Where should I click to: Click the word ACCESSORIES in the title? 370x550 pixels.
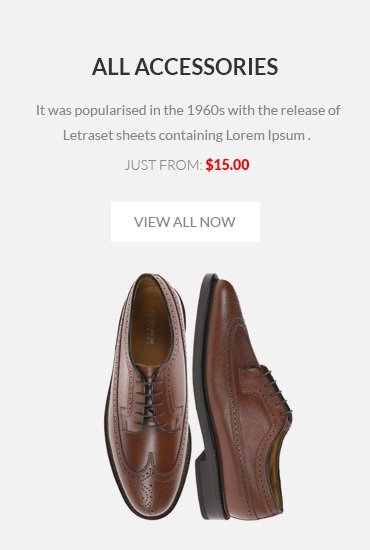pyautogui.click(x=207, y=67)
